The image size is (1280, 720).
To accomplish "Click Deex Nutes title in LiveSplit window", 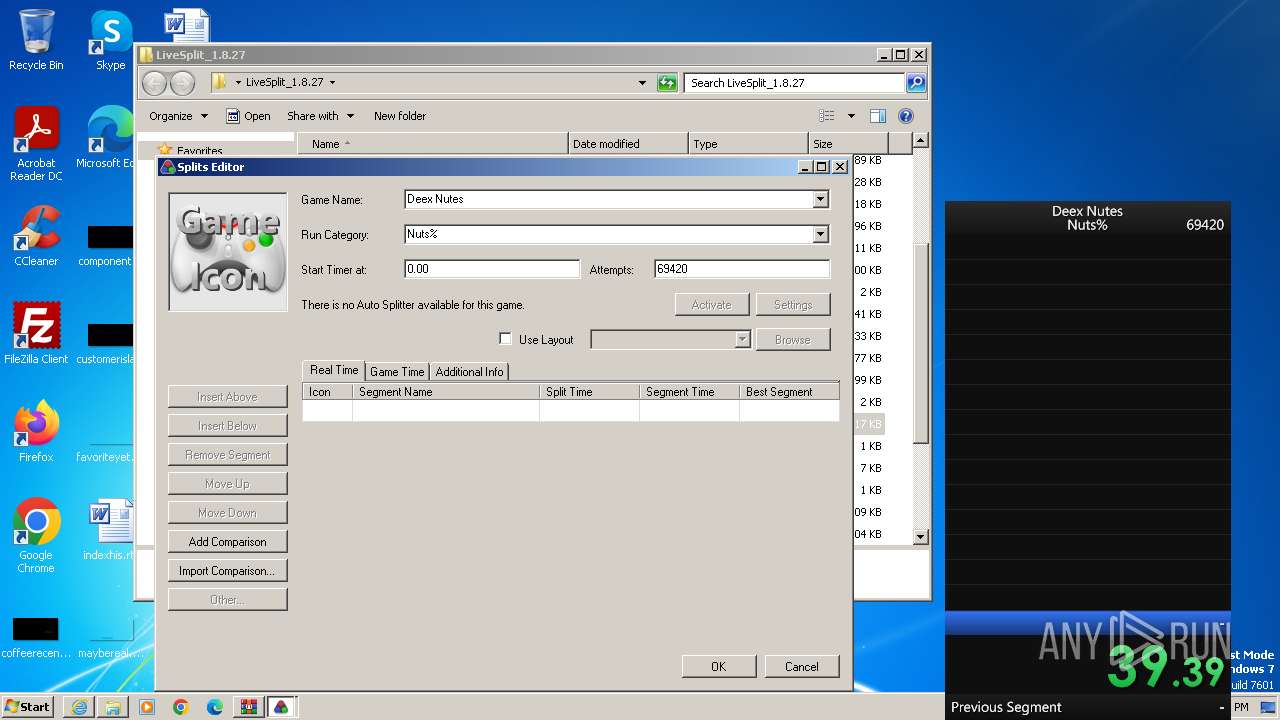I will point(1087,211).
